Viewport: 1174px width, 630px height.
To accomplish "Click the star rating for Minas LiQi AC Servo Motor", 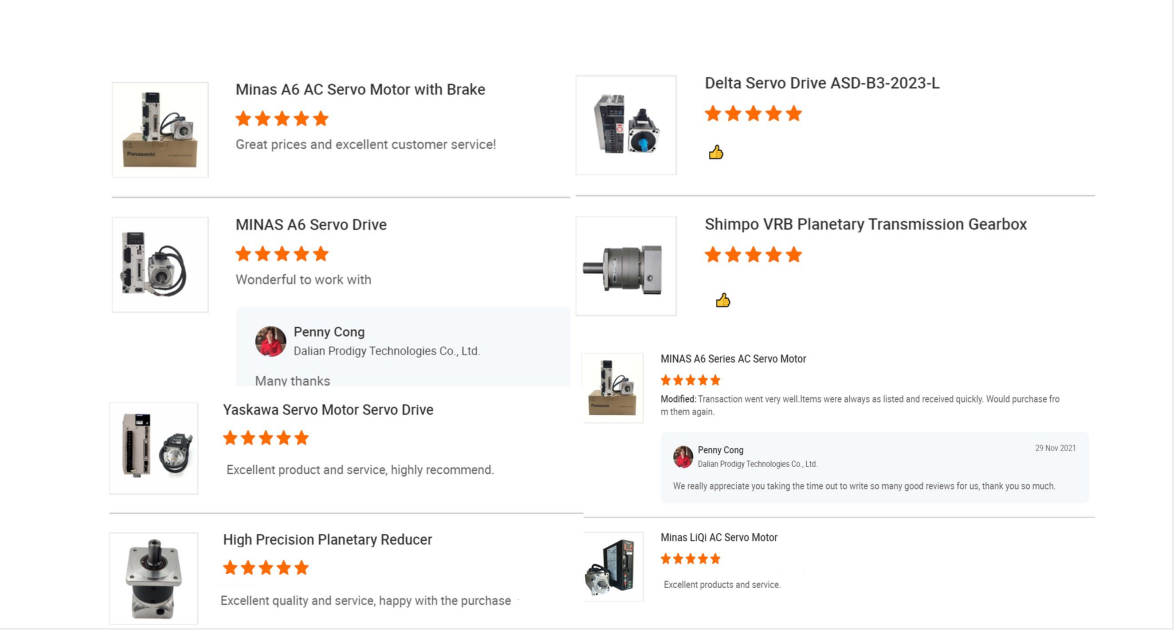I will tap(690, 559).
